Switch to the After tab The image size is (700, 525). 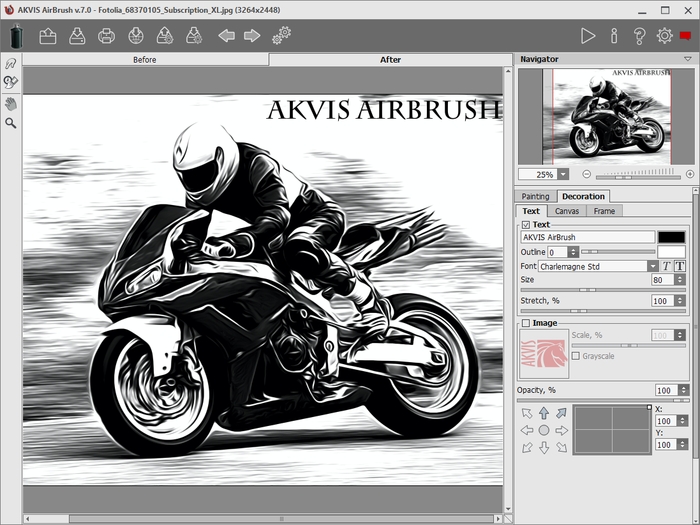(390, 59)
